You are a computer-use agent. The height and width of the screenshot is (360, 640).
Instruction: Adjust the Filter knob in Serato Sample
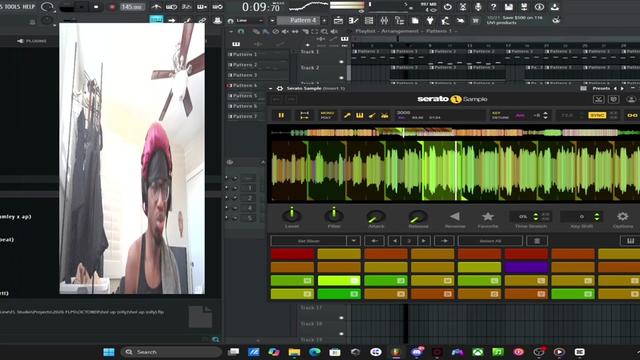334,215
